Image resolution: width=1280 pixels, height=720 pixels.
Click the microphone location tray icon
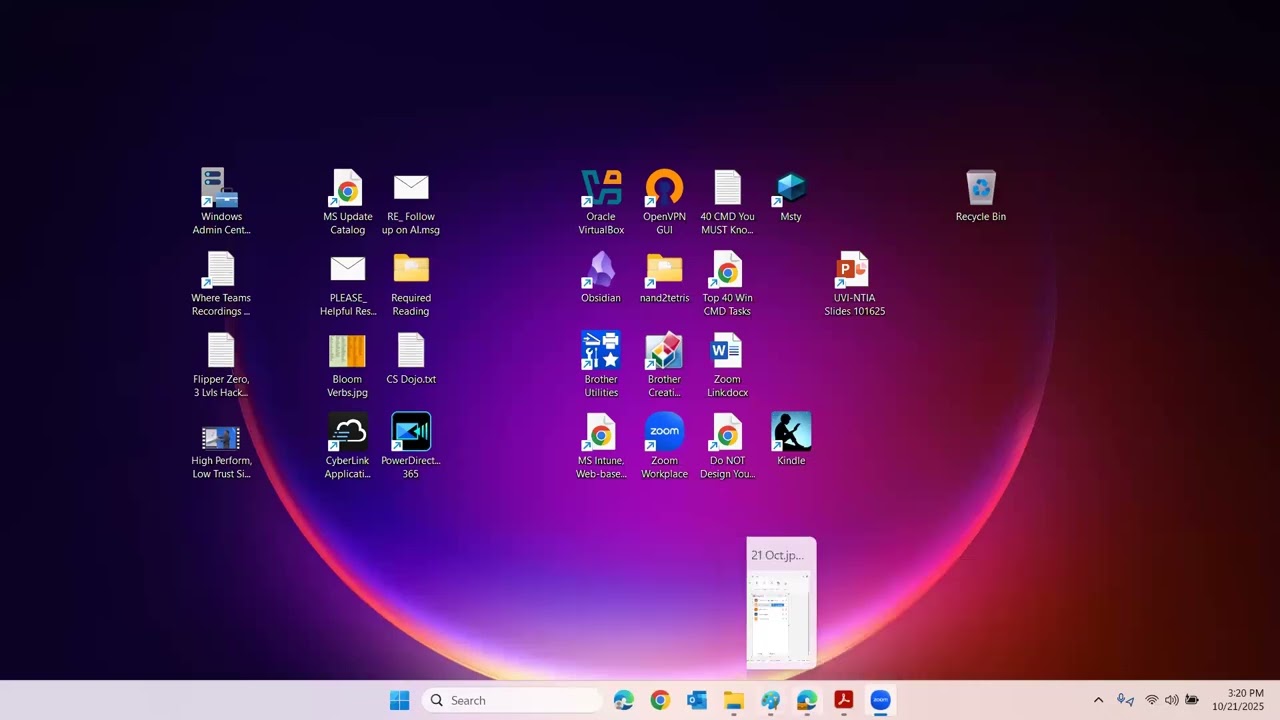click(x=1125, y=700)
